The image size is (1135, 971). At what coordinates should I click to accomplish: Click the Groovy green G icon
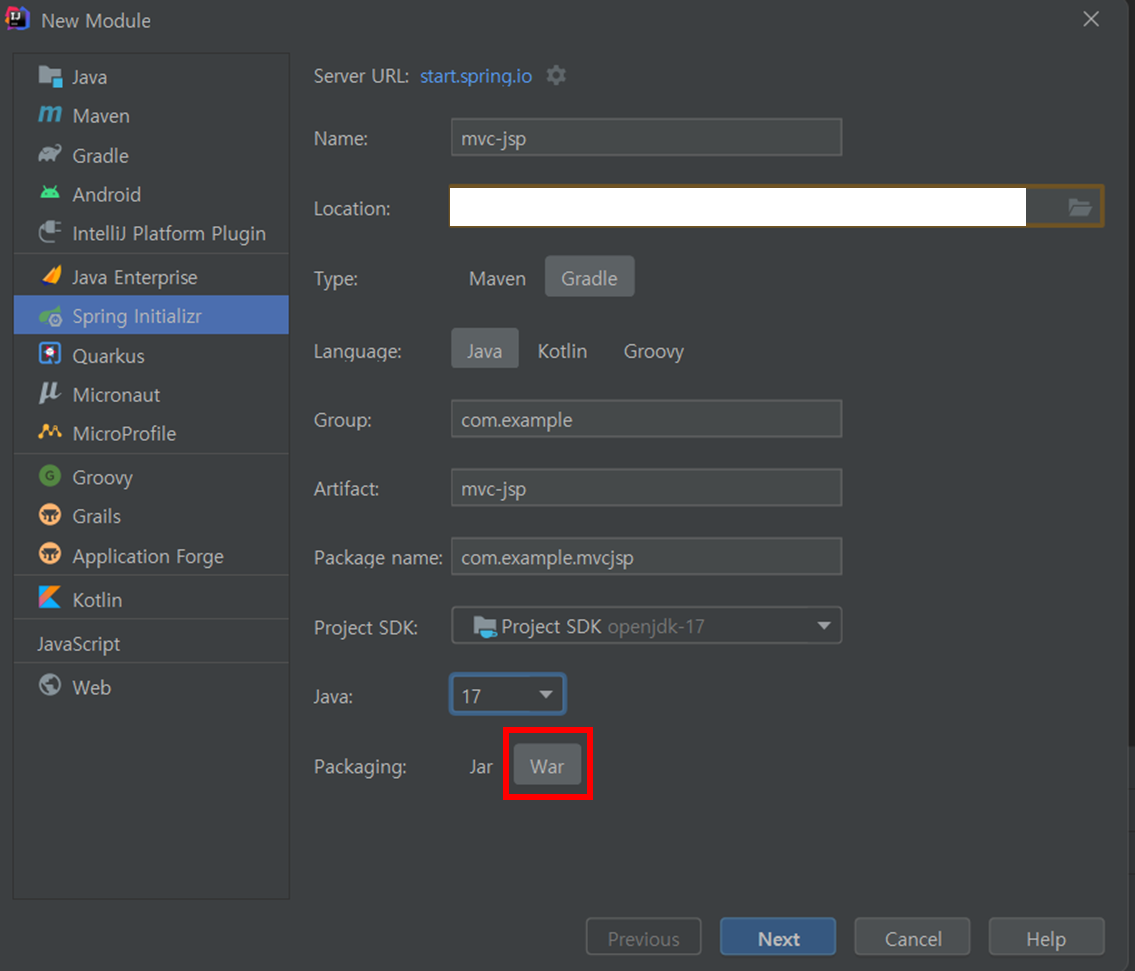[x=50, y=476]
